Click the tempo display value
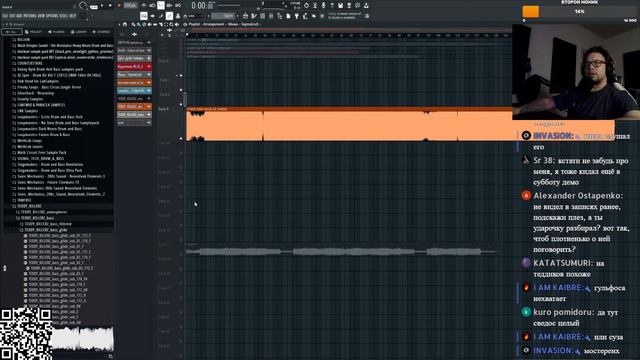Viewport: 640px width, 360px height. pyautogui.click(x=130, y=5)
